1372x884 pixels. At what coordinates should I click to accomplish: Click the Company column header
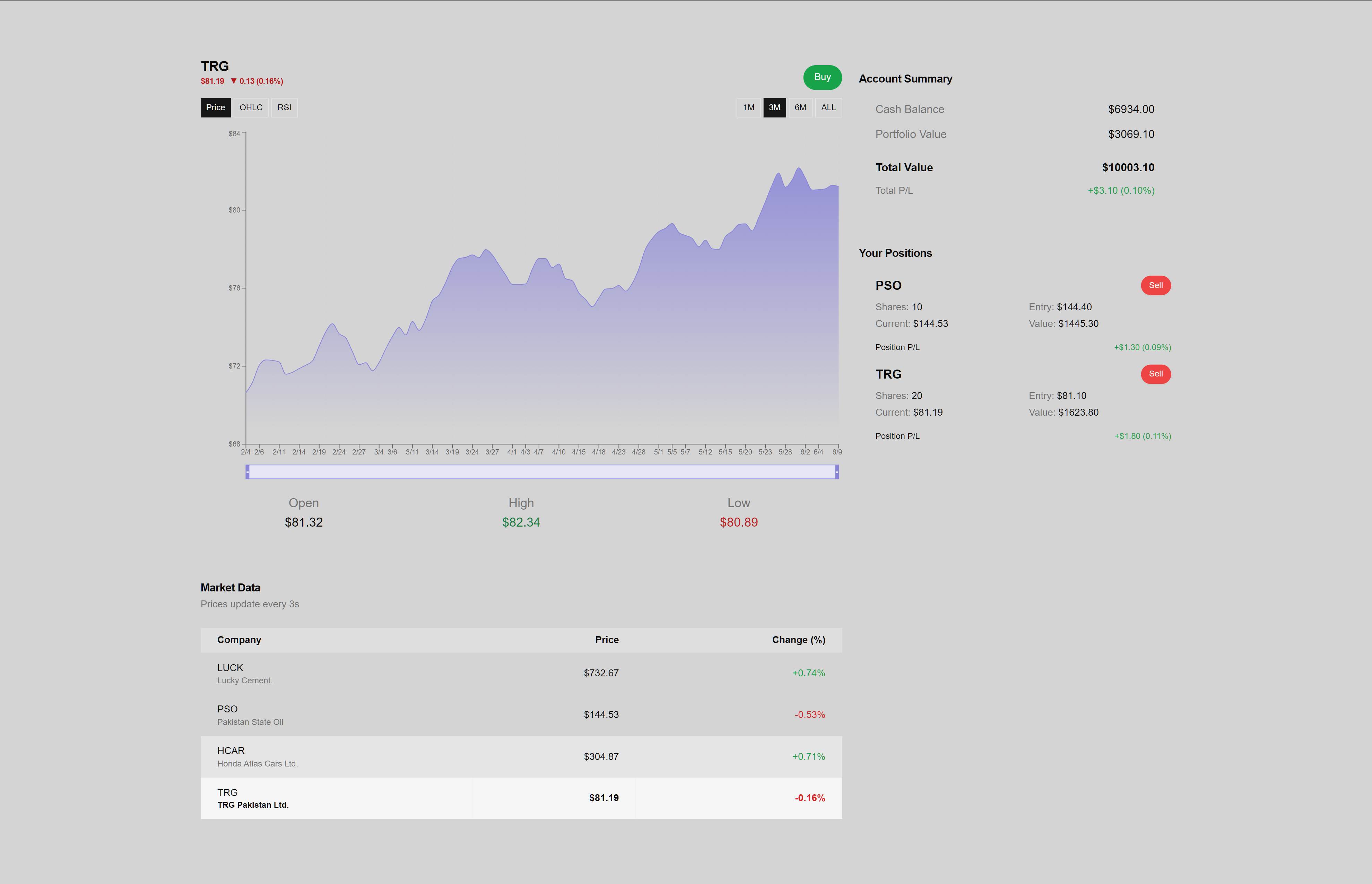(x=239, y=640)
